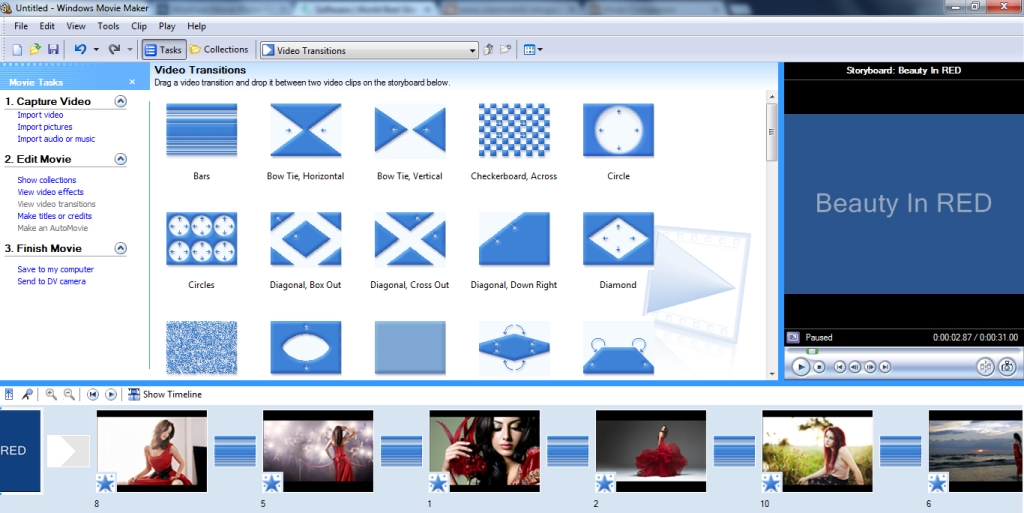Image resolution: width=1024 pixels, height=513 pixels.
Task: Click the Stop button in preview monitor
Action: 820,367
